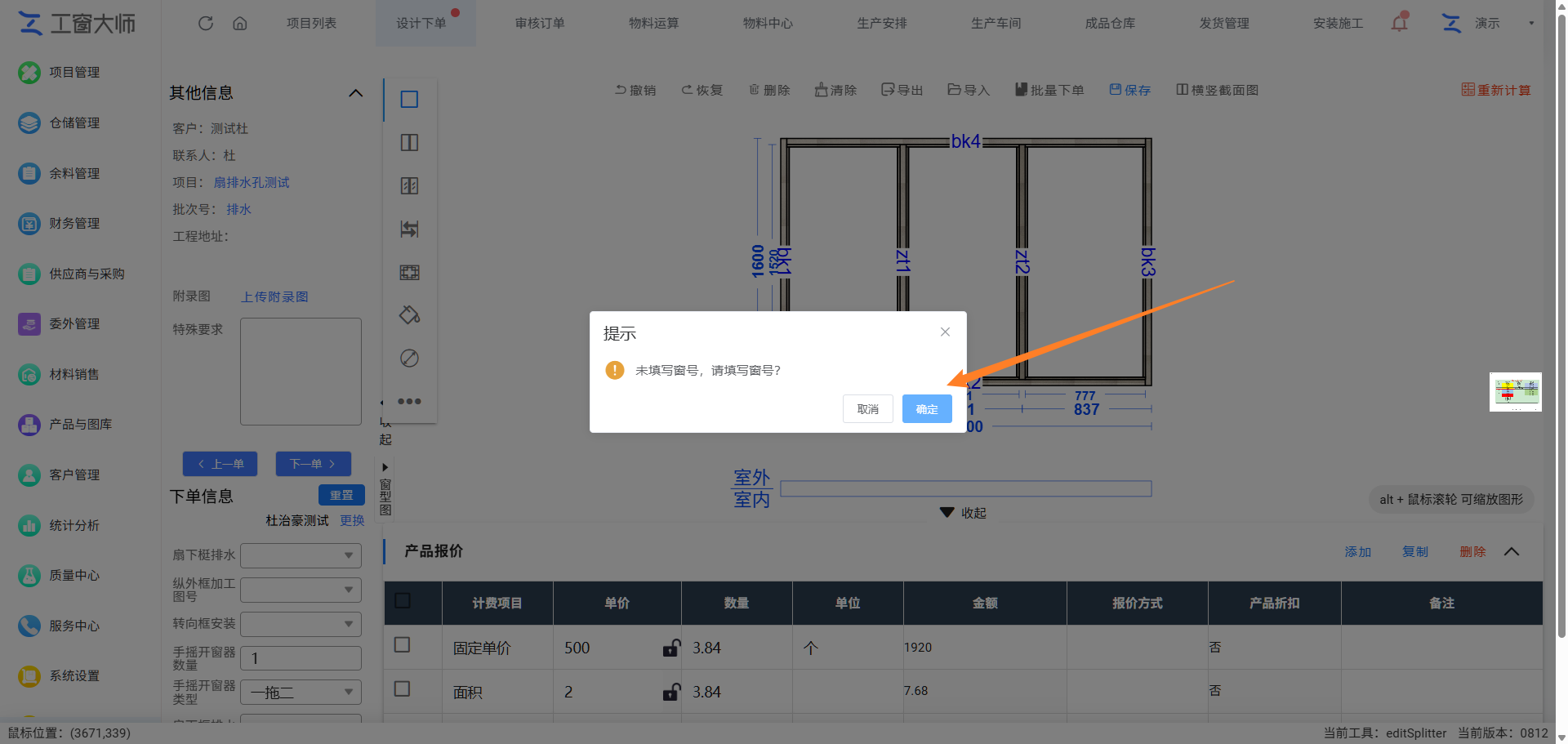Click the refresh icon in top bar
Viewport: 1568px width, 744px height.
[x=206, y=23]
